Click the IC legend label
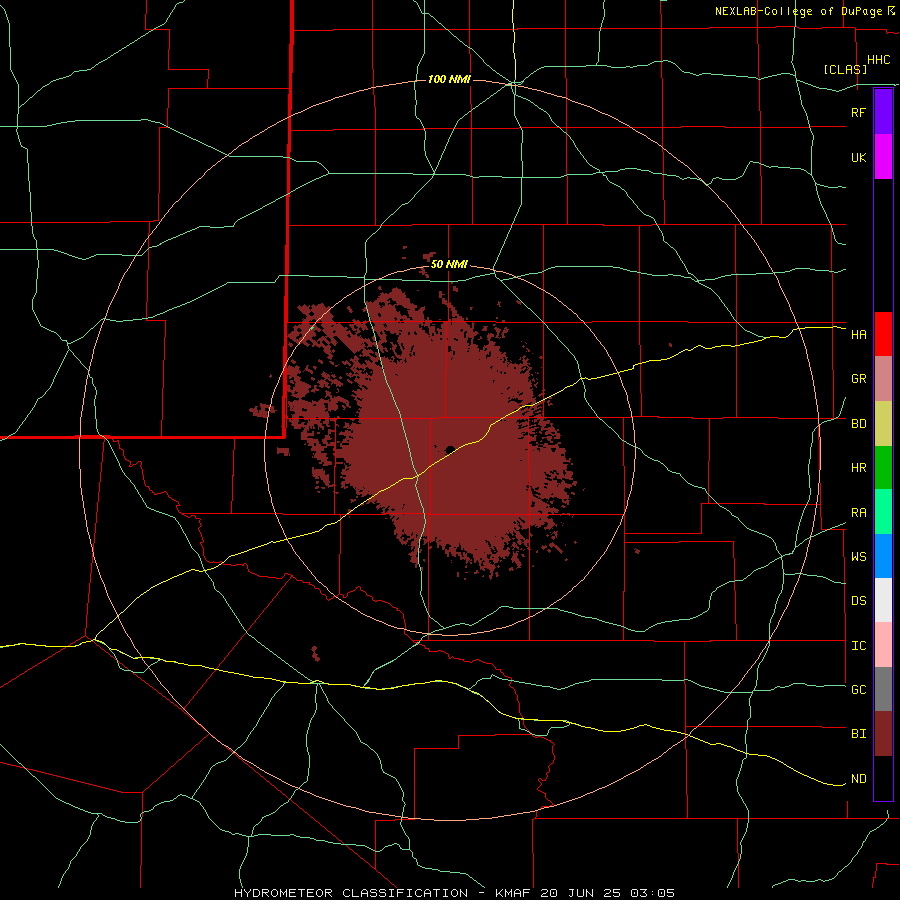The width and height of the screenshot is (900, 900). click(858, 646)
